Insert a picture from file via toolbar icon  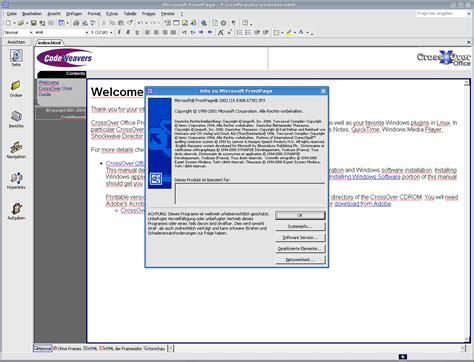point(185,23)
